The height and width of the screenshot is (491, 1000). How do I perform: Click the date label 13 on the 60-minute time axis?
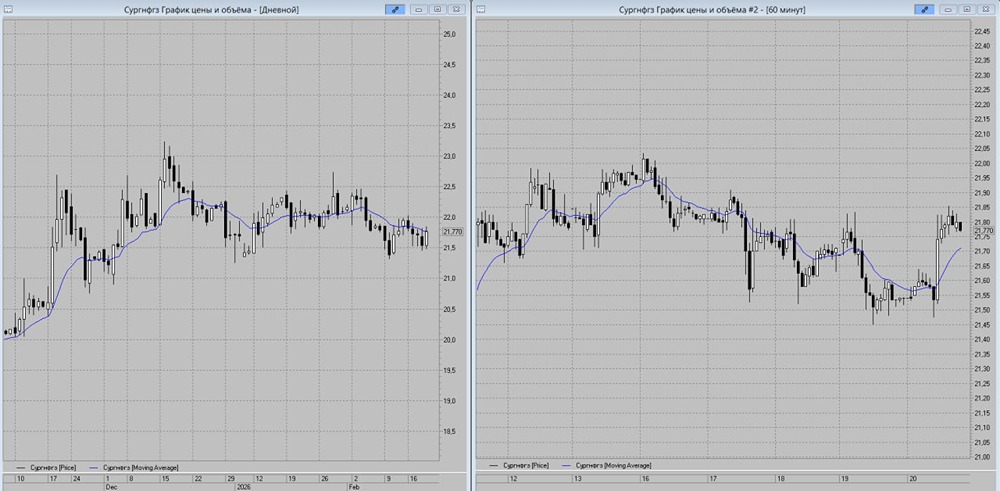[578, 478]
